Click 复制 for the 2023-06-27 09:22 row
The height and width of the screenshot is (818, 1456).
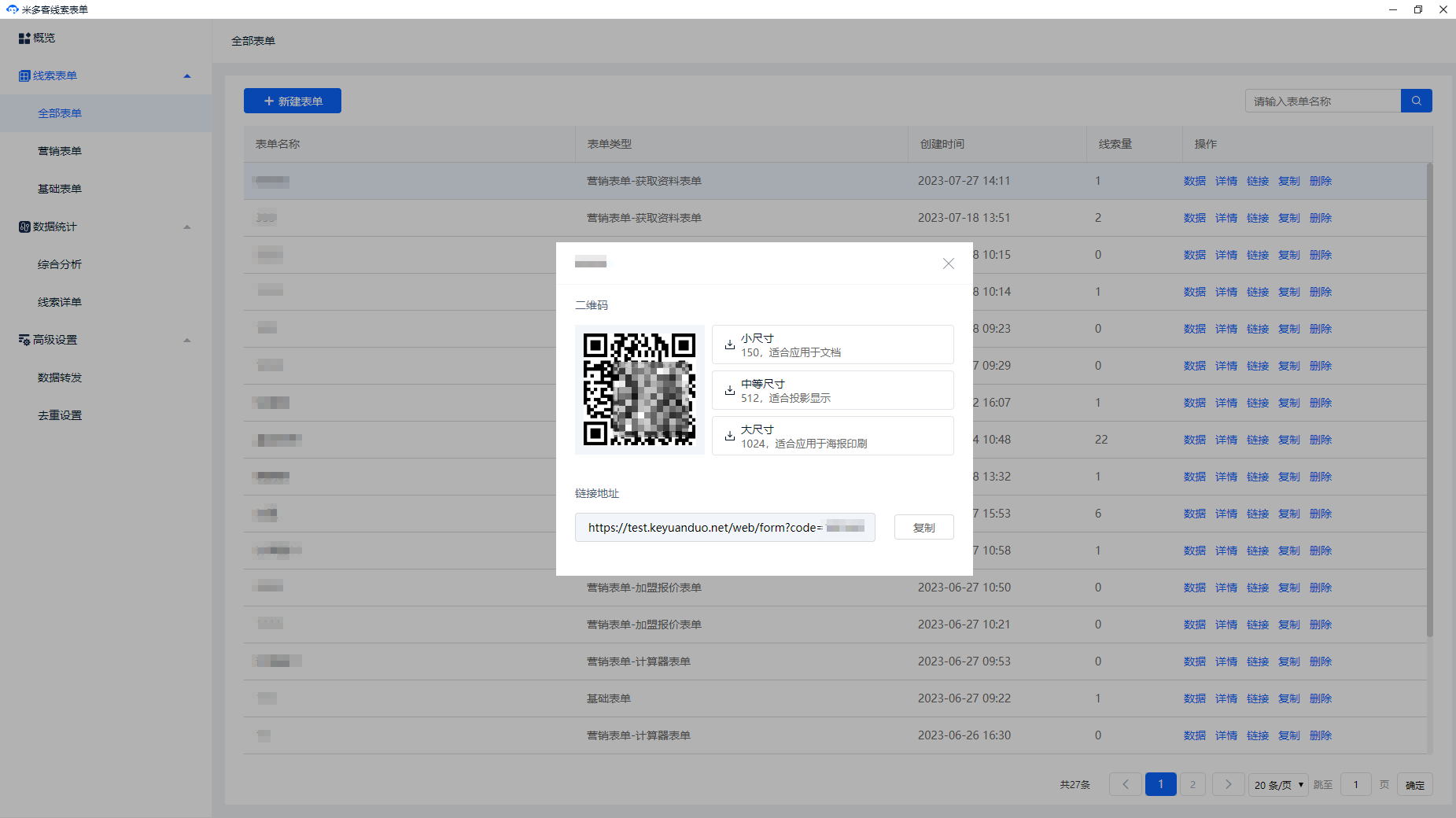click(1288, 698)
